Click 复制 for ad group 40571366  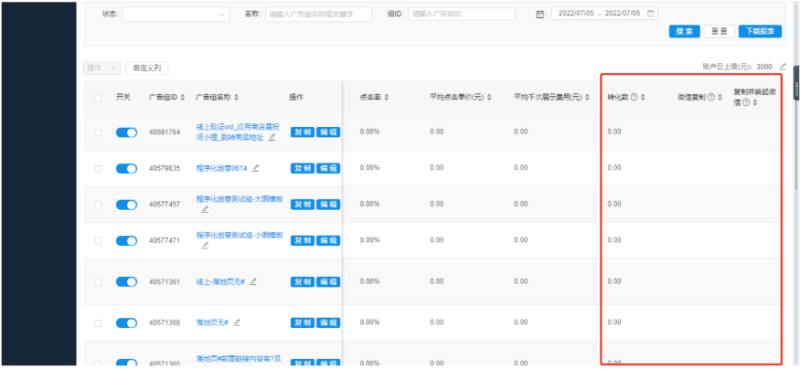(302, 323)
